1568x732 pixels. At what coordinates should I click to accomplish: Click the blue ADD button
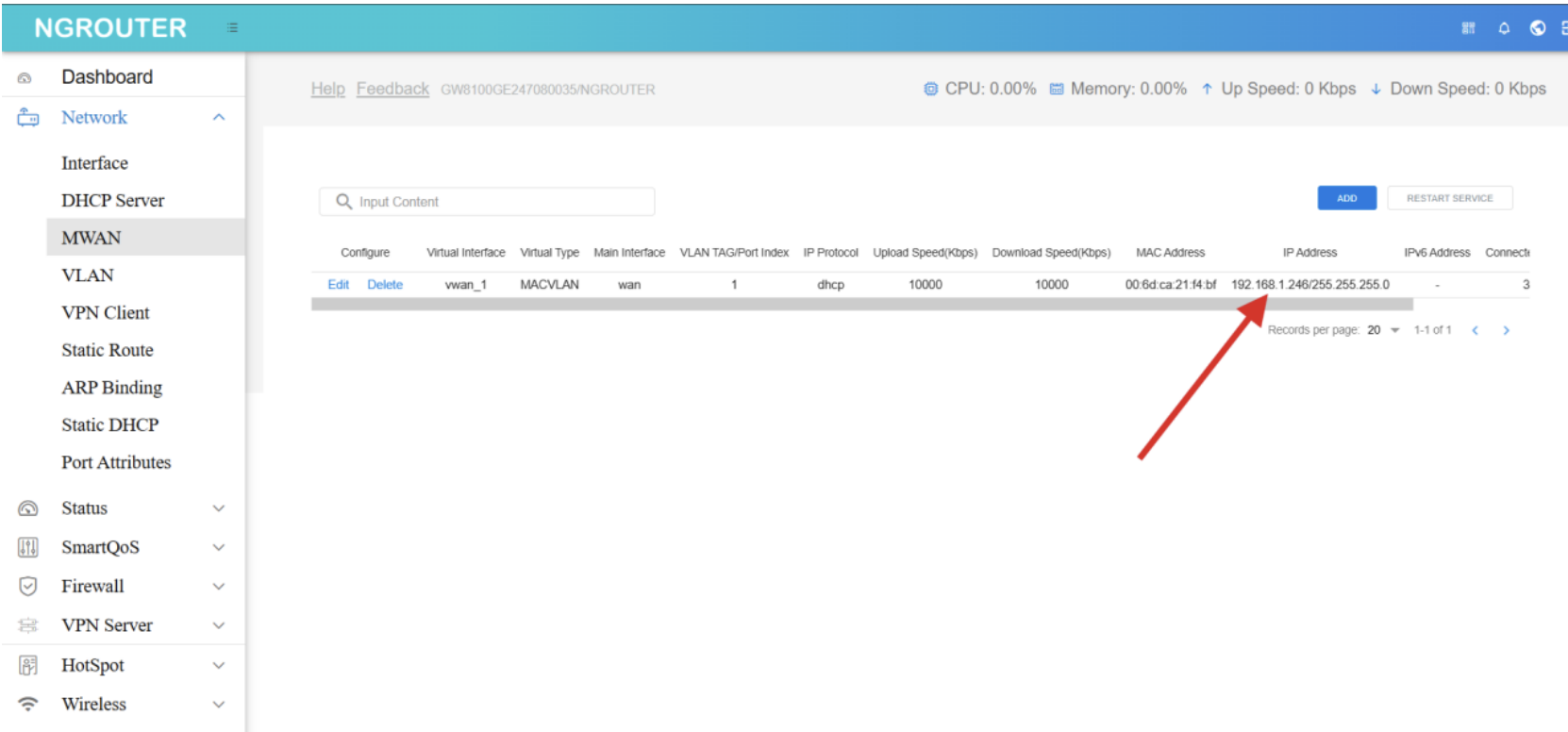pyautogui.click(x=1346, y=198)
